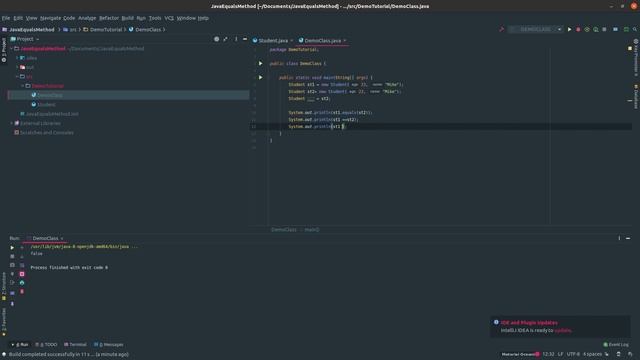Open Run panel options vertical dots icon
This screenshot has width=640, height=360.
619,238
